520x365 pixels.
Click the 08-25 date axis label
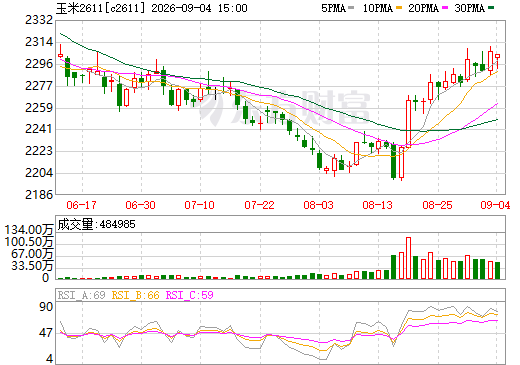point(437,205)
